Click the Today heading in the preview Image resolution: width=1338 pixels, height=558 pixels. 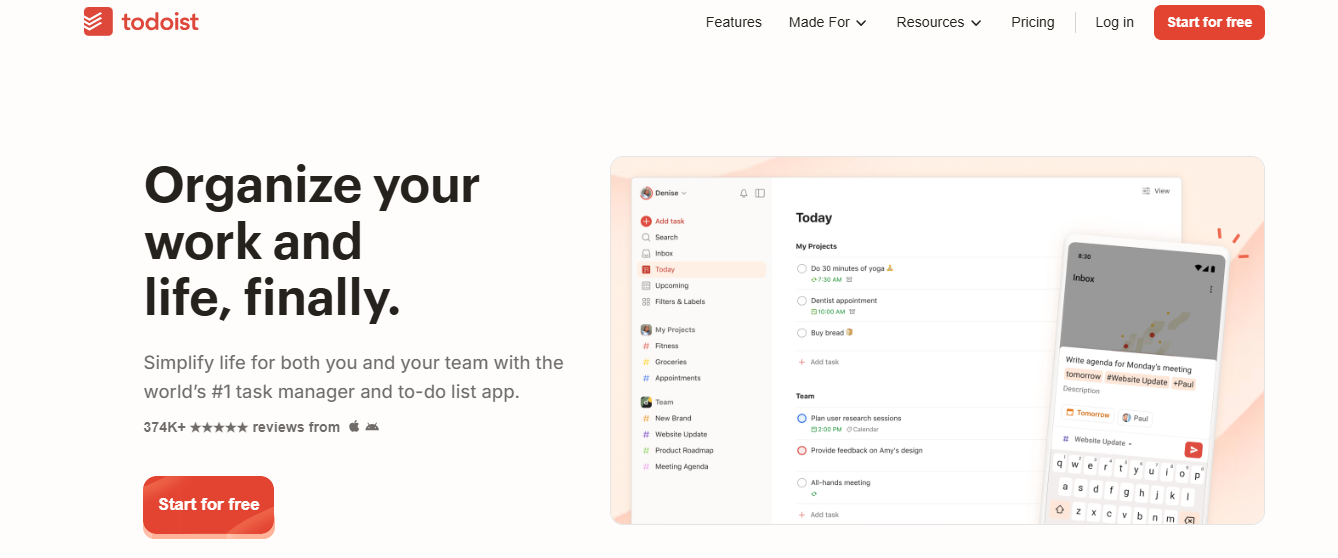coord(814,218)
